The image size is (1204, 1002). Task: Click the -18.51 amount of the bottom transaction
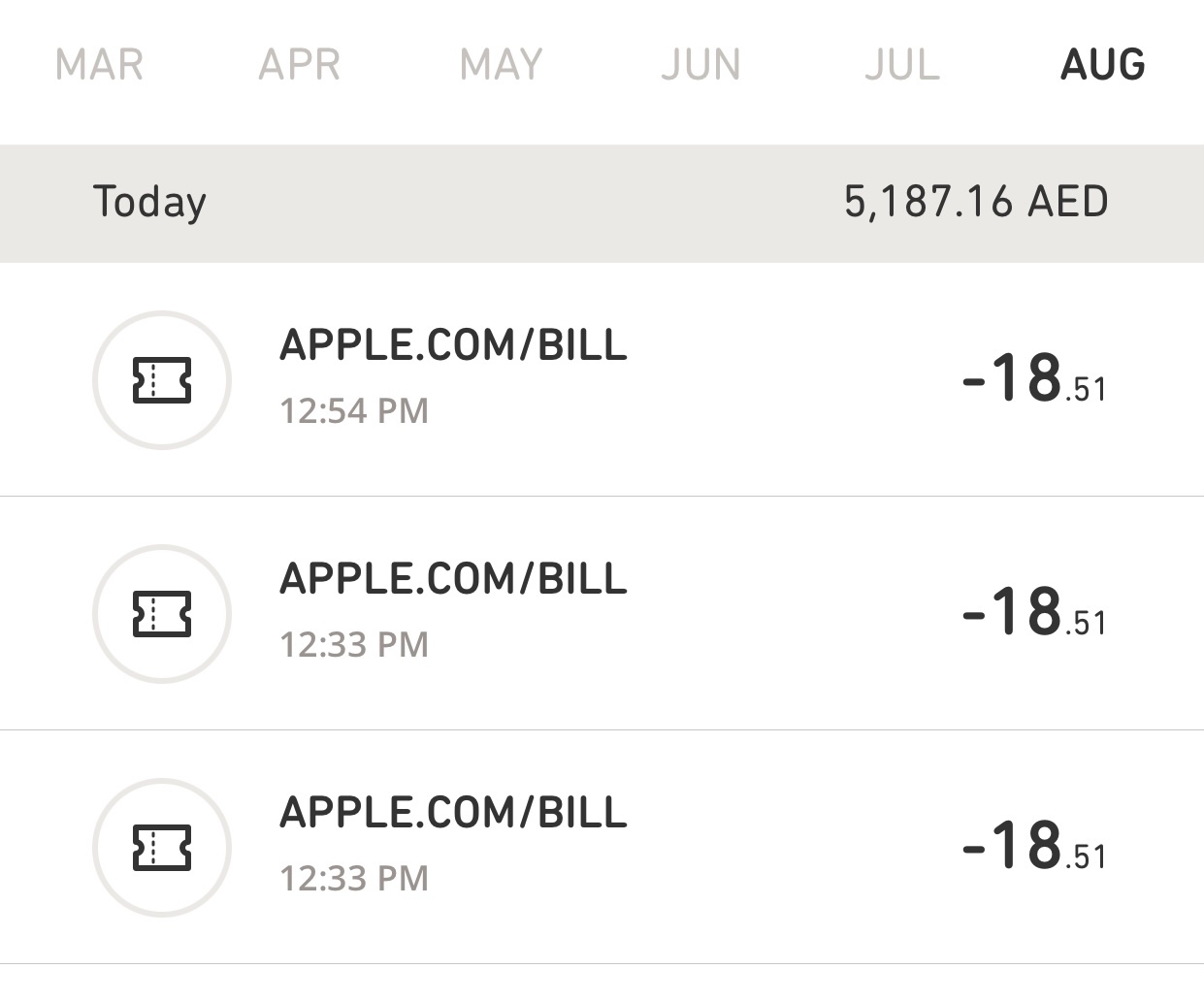[x=1033, y=846]
